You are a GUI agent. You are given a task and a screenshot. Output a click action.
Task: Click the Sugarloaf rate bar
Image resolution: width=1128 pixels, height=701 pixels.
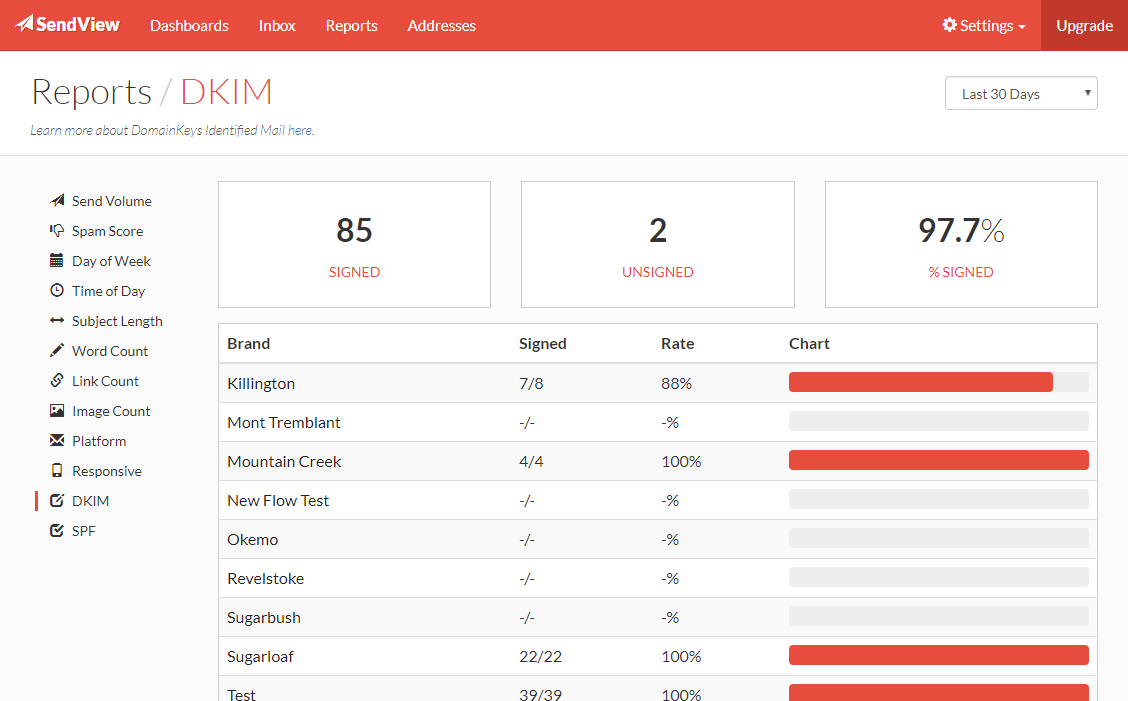(x=938, y=655)
